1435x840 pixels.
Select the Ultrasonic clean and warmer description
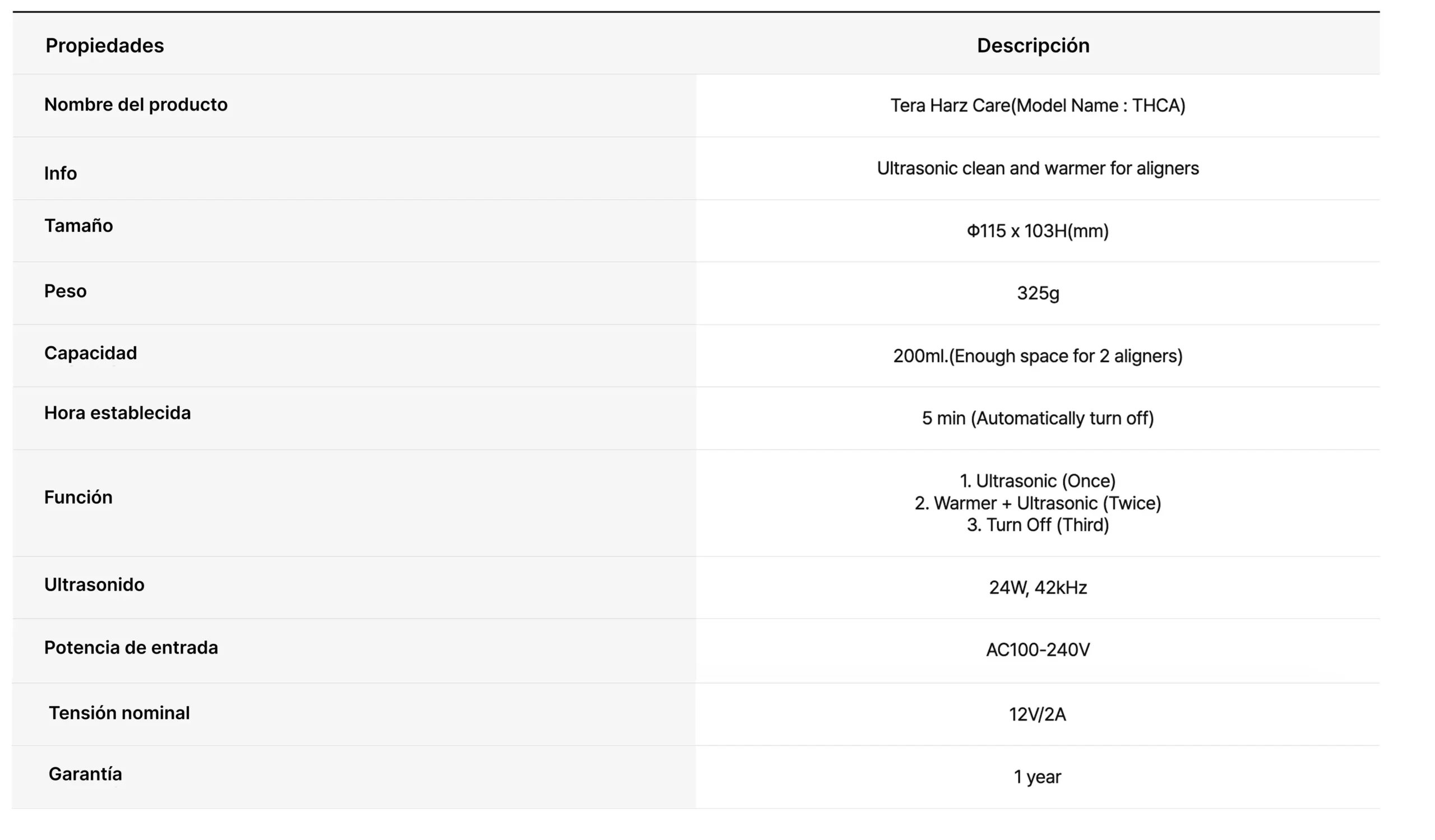(1038, 169)
